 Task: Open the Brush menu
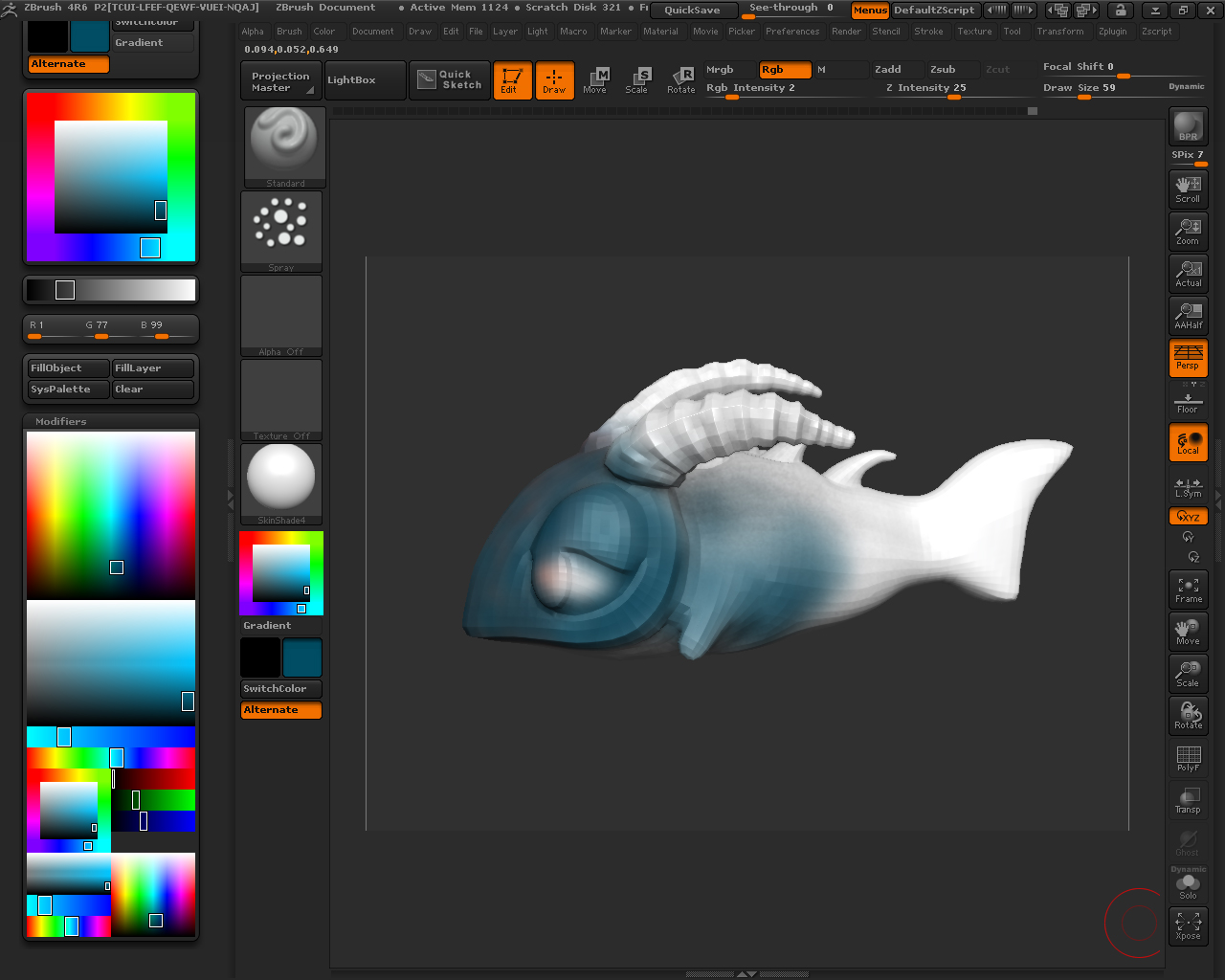(289, 31)
